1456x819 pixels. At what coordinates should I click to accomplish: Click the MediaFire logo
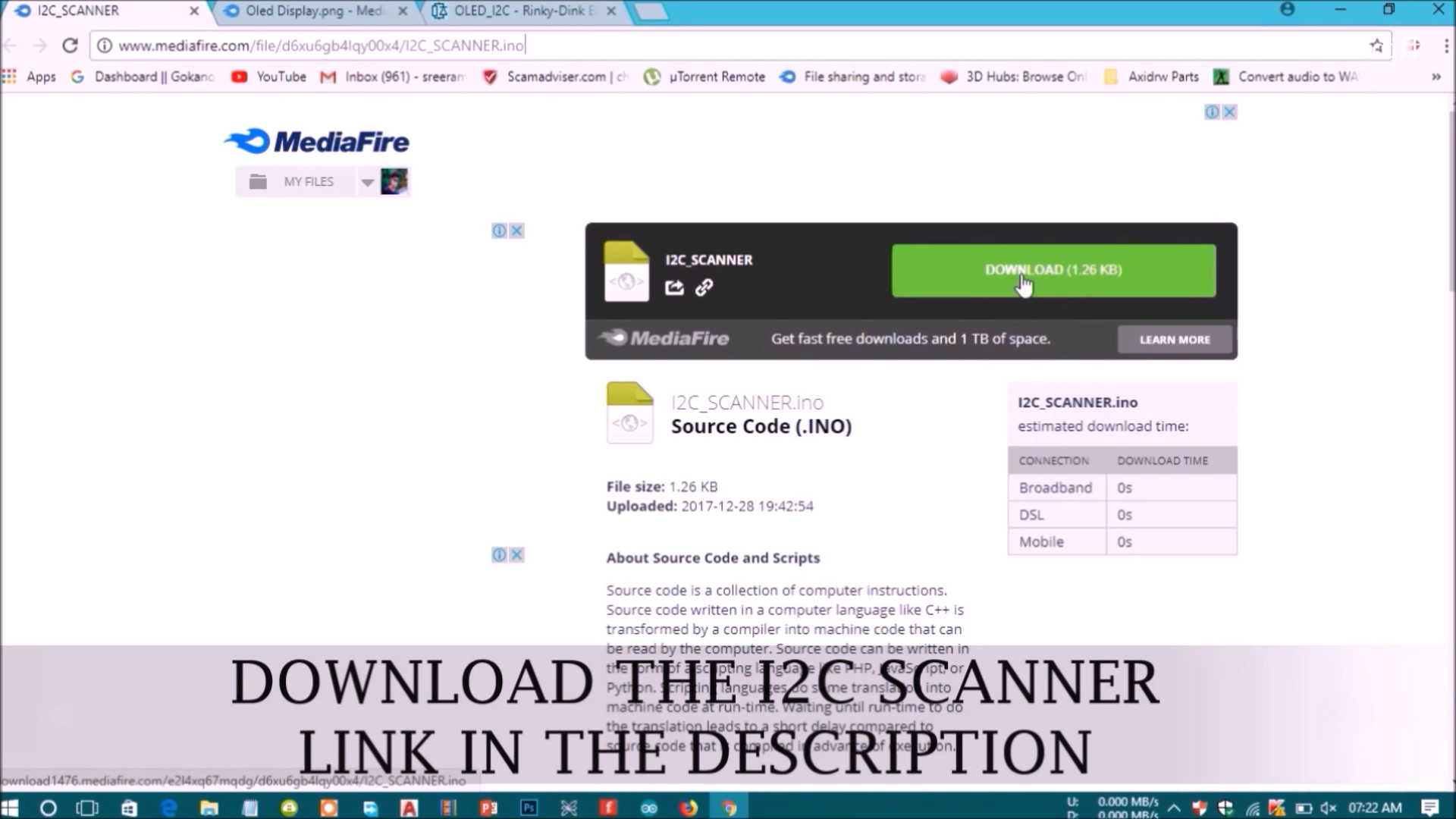tap(315, 141)
